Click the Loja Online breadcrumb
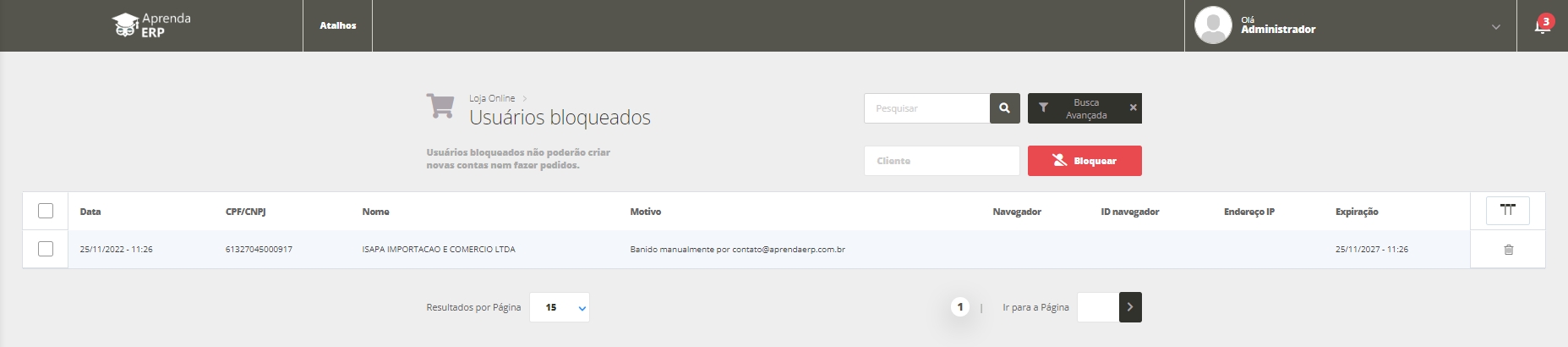 [492, 98]
